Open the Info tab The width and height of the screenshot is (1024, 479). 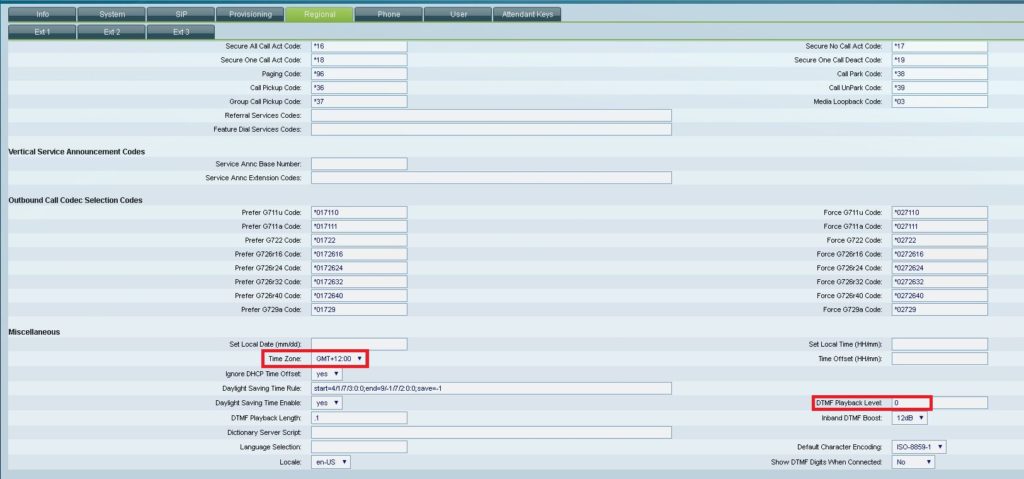click(42, 15)
